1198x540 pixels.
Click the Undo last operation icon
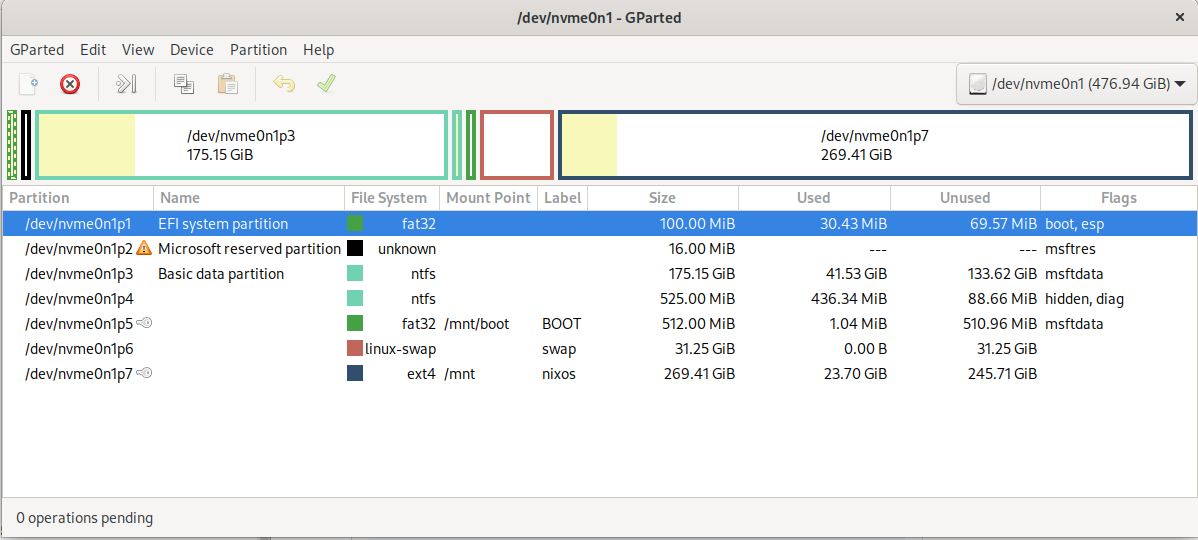coord(284,83)
